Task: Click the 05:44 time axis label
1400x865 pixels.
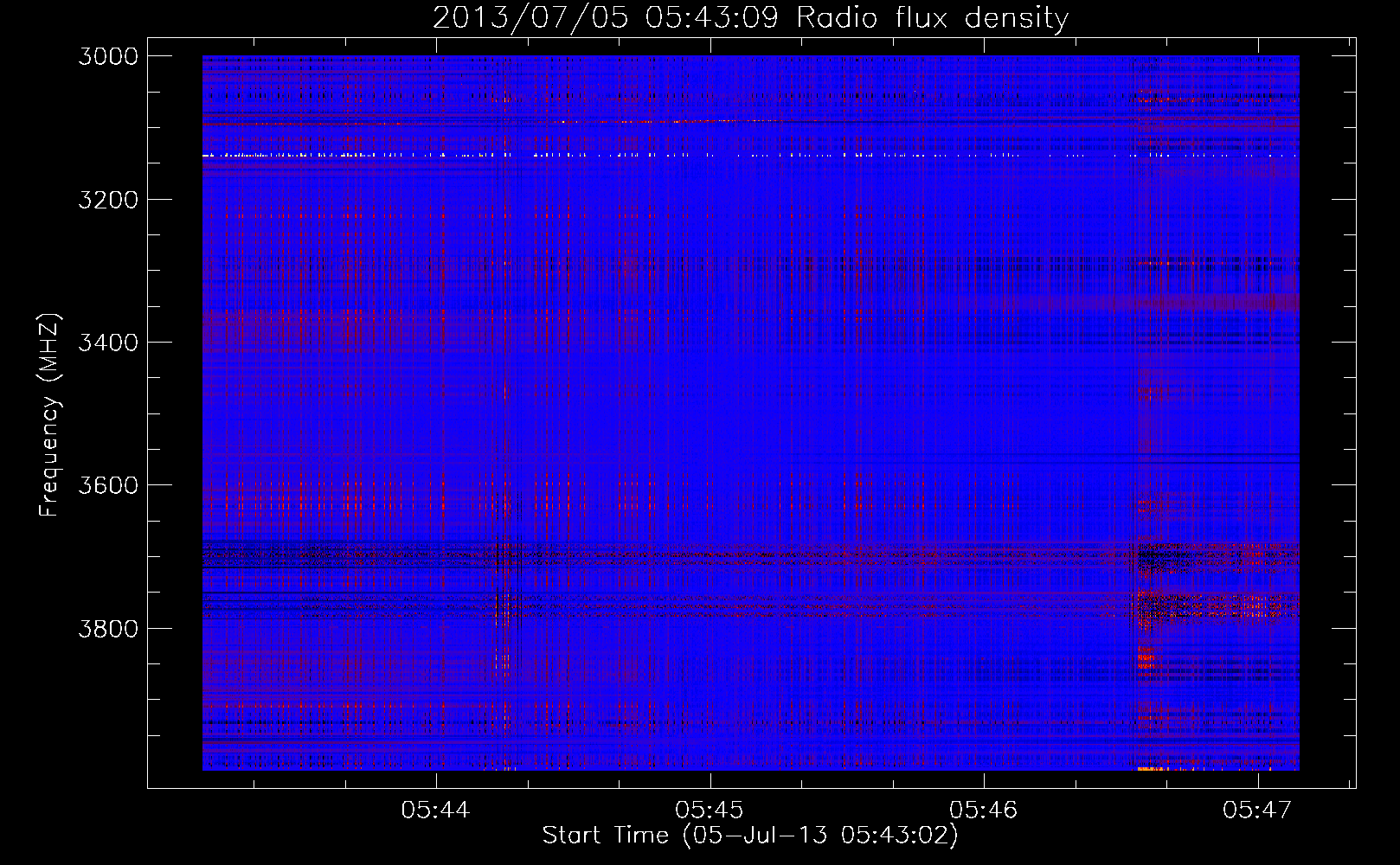Action: tap(435, 810)
